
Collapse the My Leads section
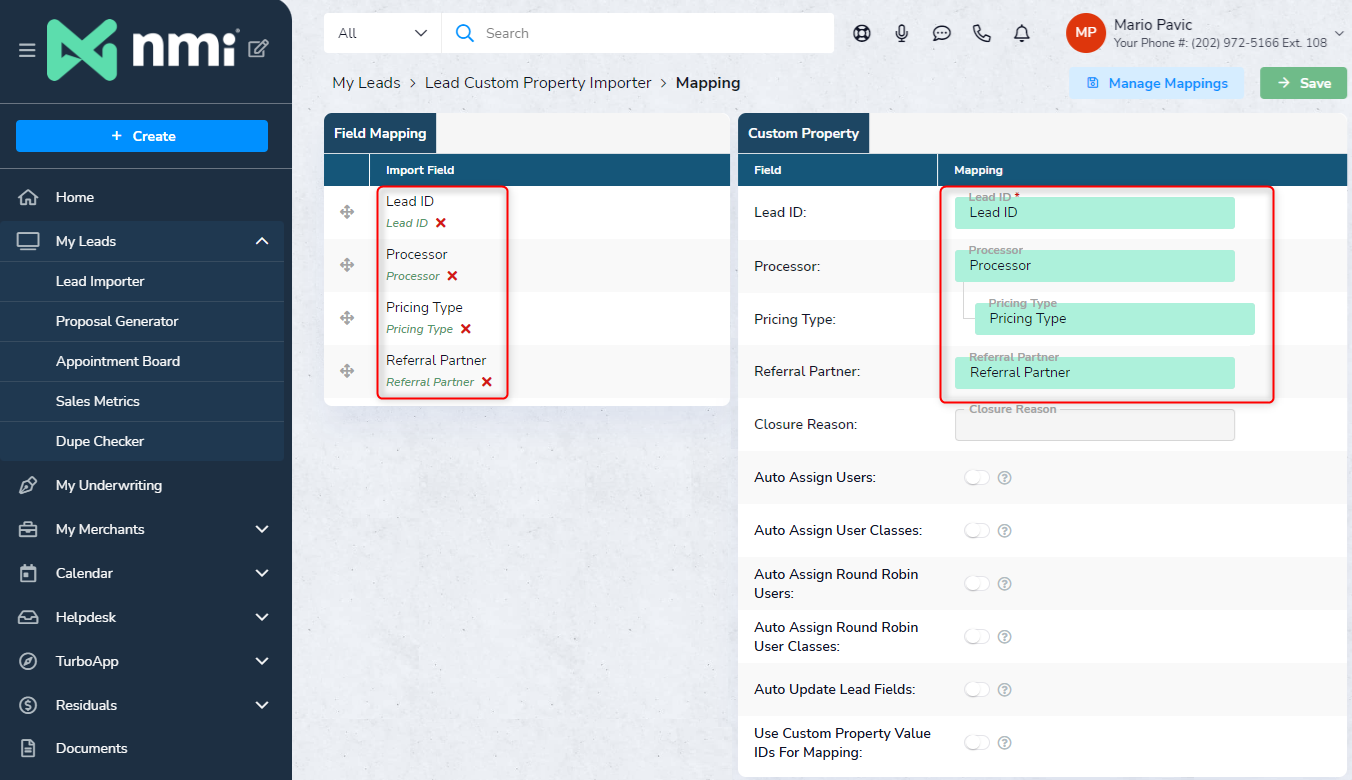[262, 241]
